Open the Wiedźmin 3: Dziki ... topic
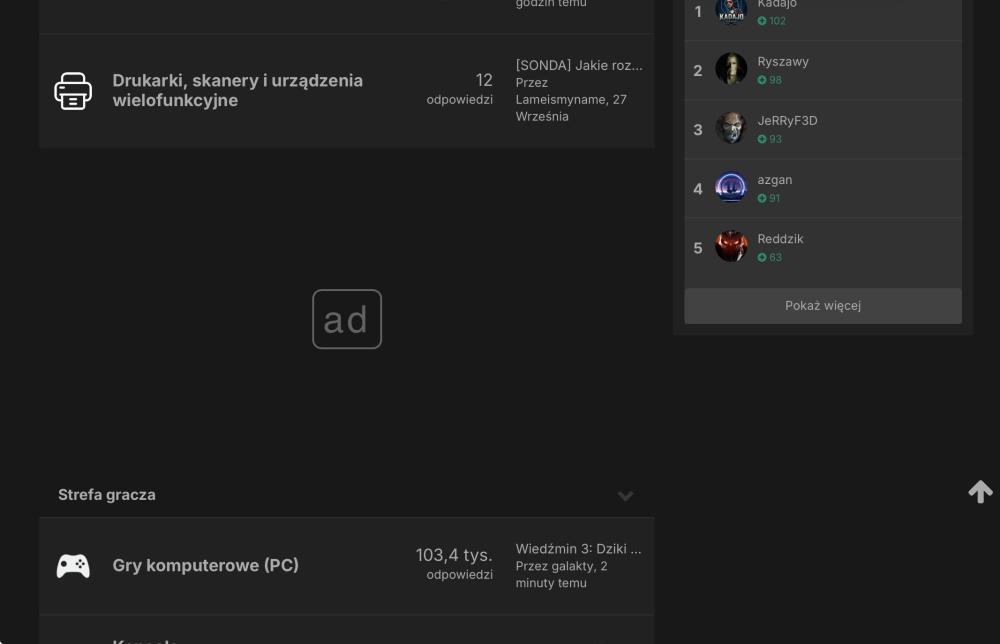The width and height of the screenshot is (1000, 644). pos(578,549)
